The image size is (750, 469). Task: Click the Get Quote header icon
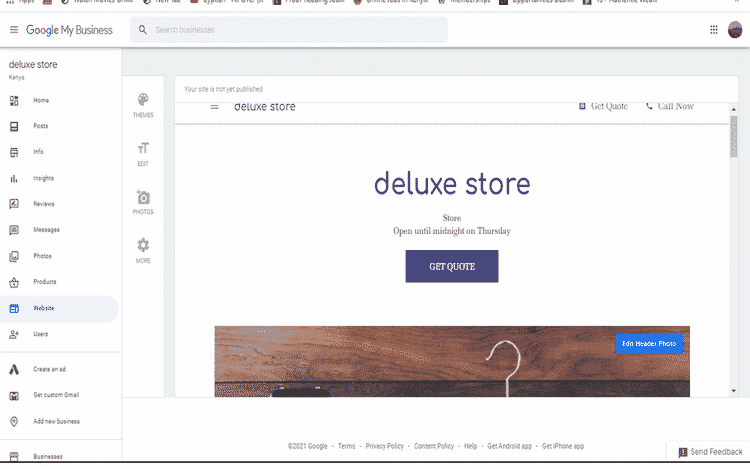pos(582,106)
